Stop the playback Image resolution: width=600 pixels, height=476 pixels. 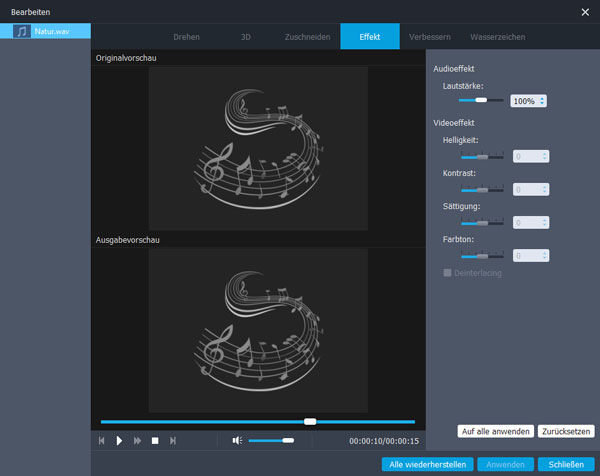pos(155,440)
